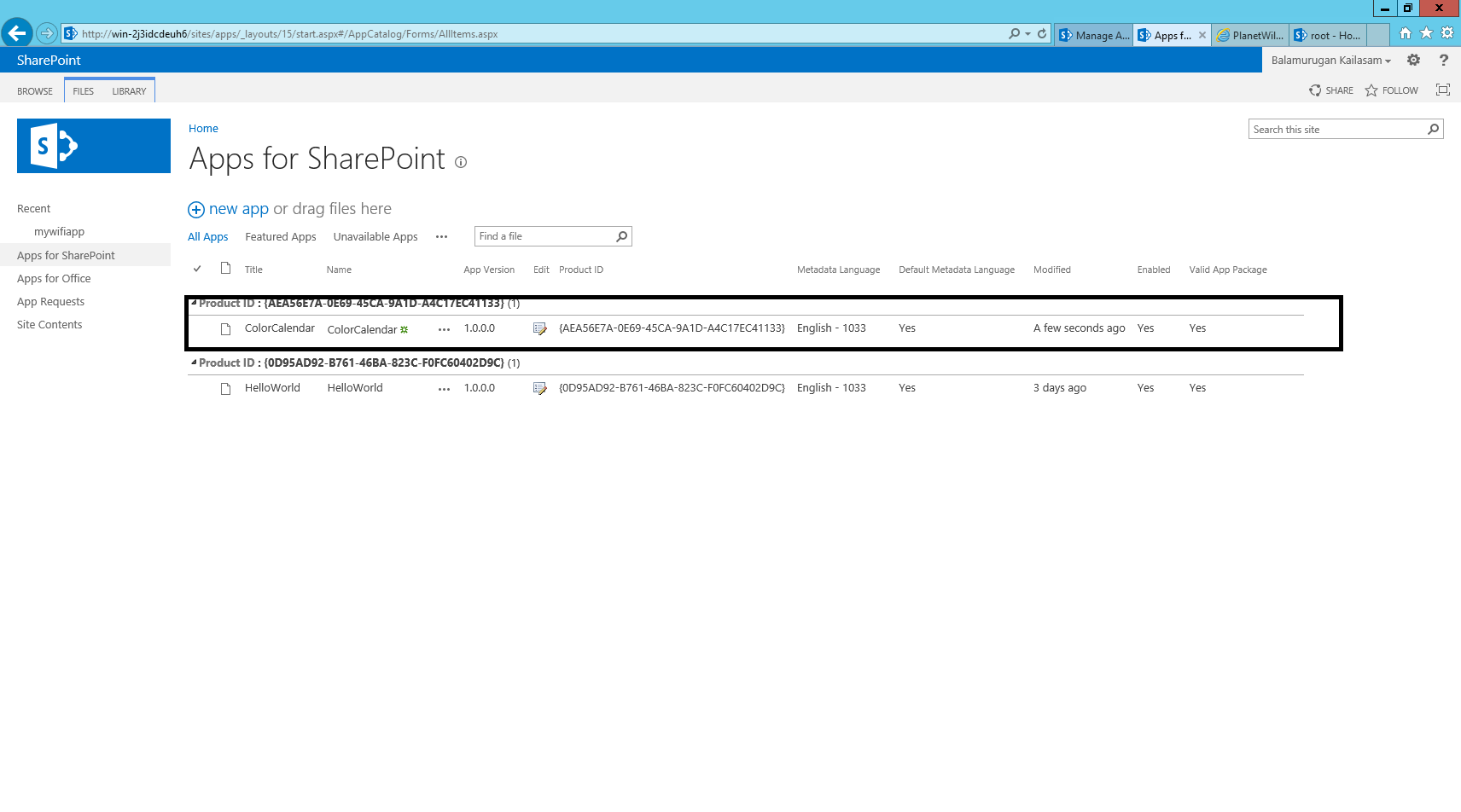The height and width of the screenshot is (812, 1461).
Task: Refresh the page using the reload icon
Action: pos(1042,34)
